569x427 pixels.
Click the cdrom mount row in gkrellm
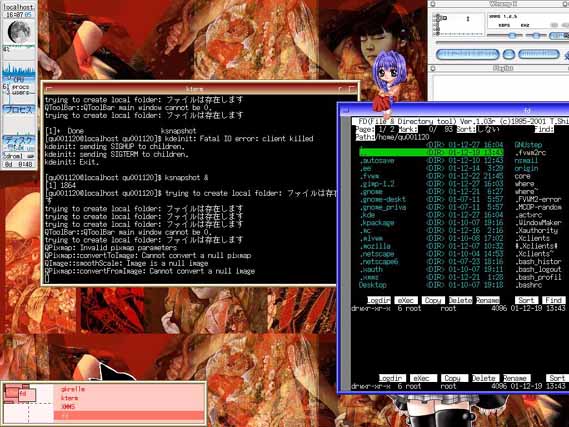coord(19,156)
